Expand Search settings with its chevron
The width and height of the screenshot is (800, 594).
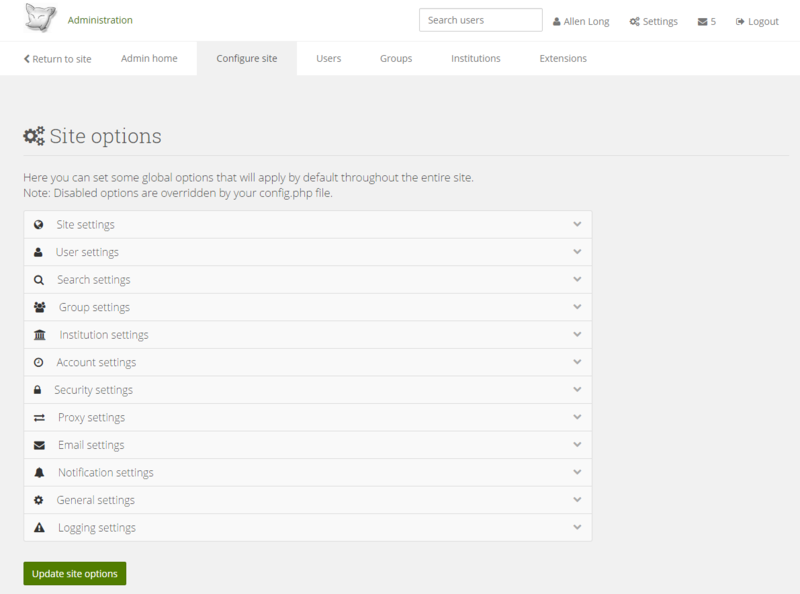tap(577, 279)
